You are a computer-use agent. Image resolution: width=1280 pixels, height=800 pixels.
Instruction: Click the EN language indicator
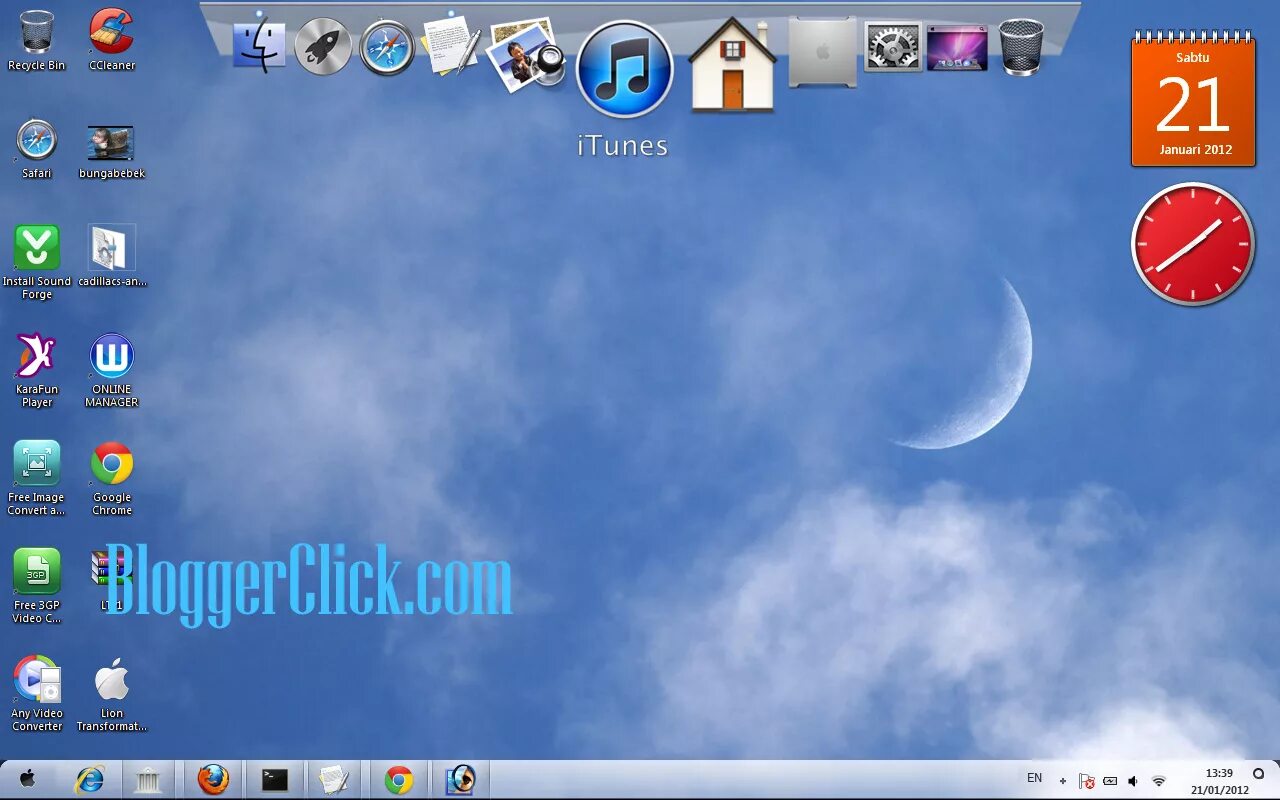(x=1034, y=778)
